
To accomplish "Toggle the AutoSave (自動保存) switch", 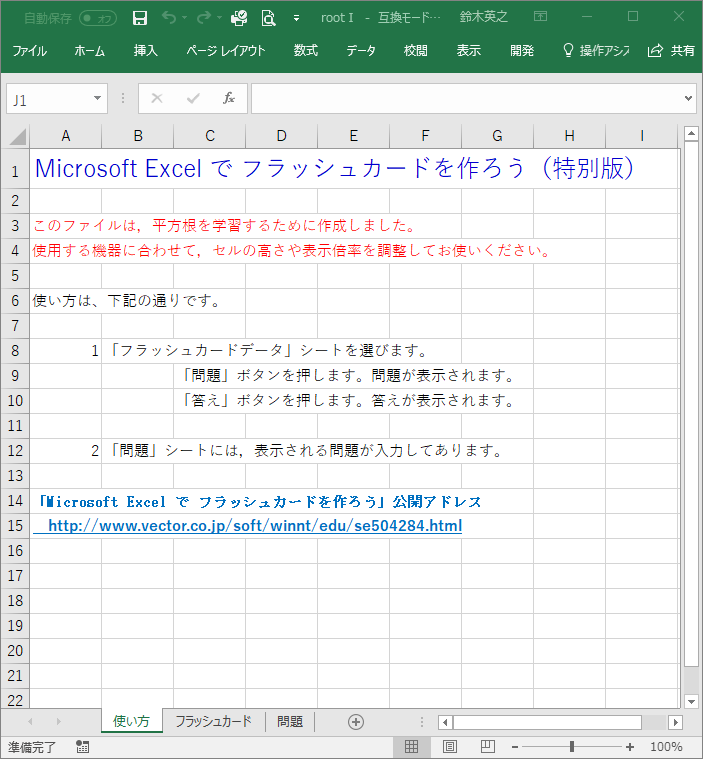I will [x=97, y=17].
